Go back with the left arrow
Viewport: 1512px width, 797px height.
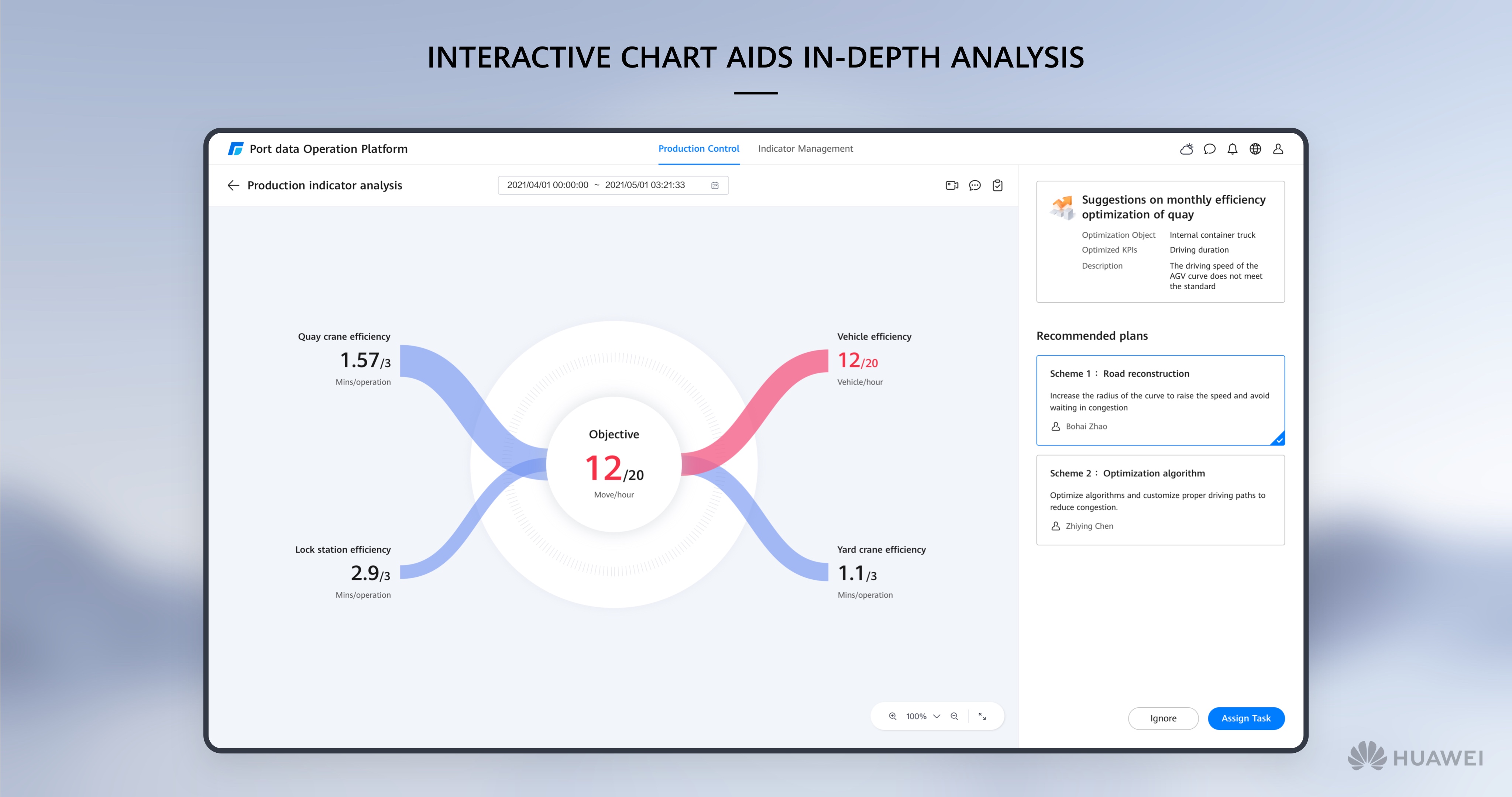[x=234, y=186]
